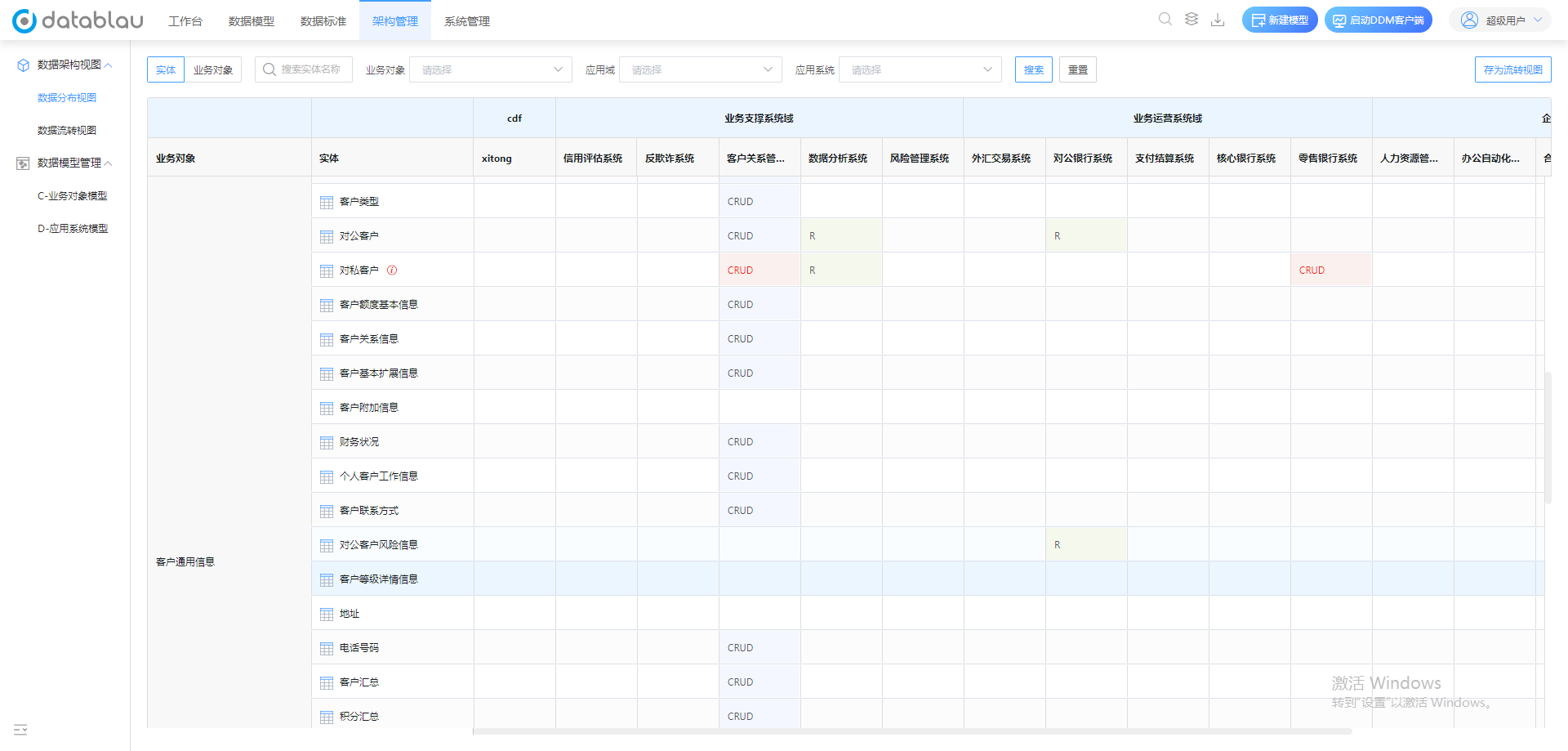Click the table icon beside 对公客户
This screenshot has height=751, width=1568.
tap(327, 236)
